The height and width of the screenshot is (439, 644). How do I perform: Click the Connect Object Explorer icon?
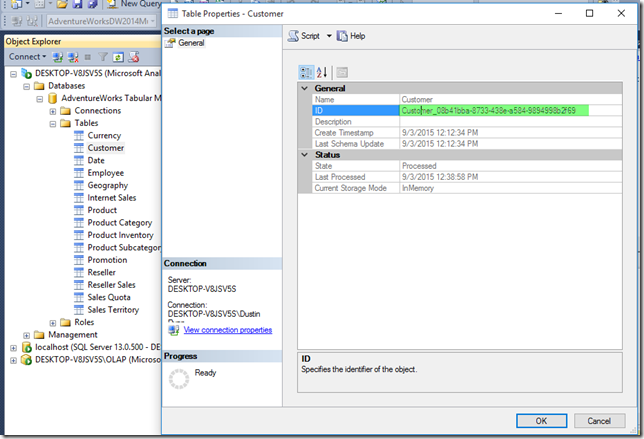pos(58,57)
